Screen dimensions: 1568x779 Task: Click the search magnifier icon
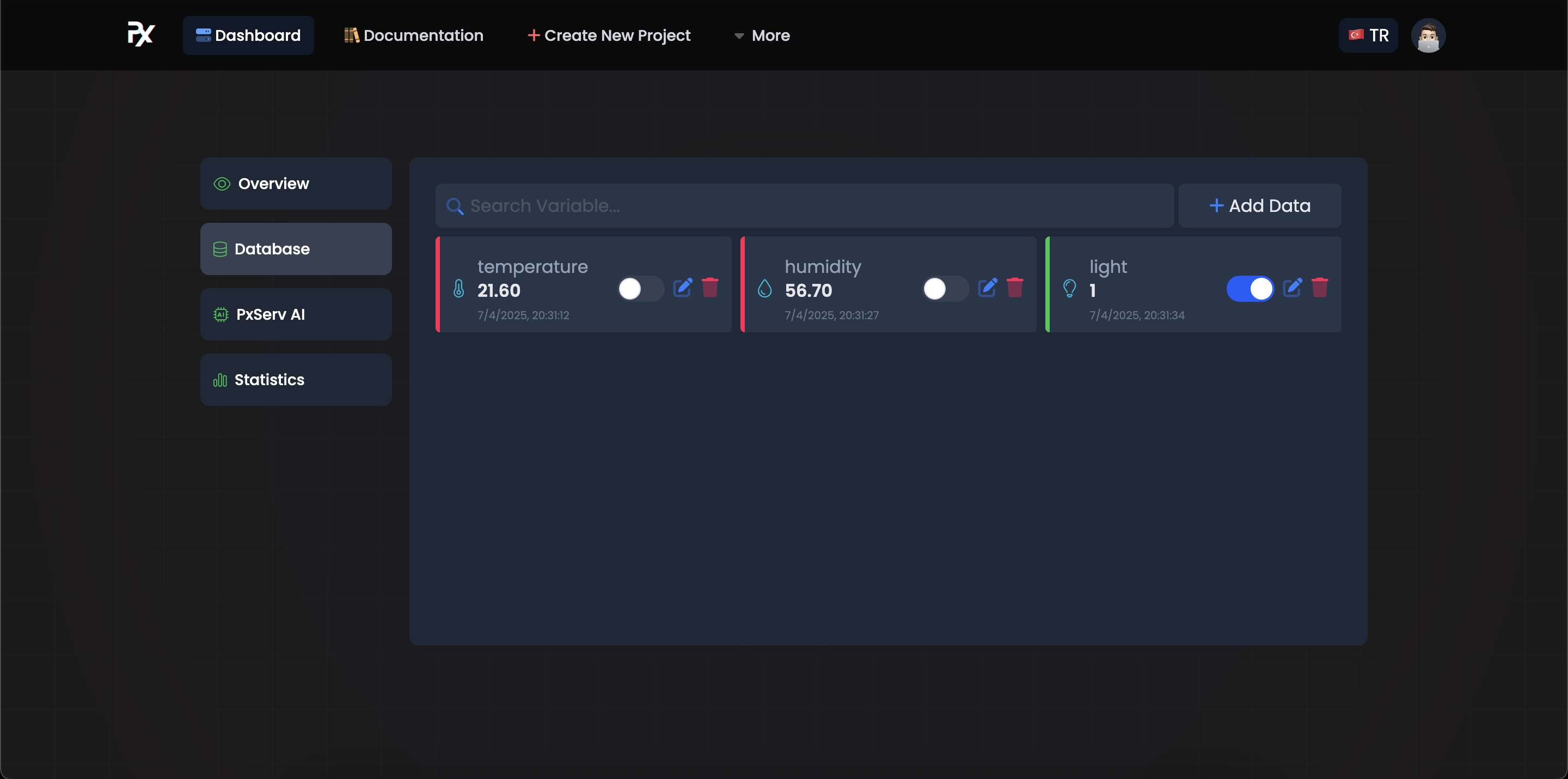point(455,206)
